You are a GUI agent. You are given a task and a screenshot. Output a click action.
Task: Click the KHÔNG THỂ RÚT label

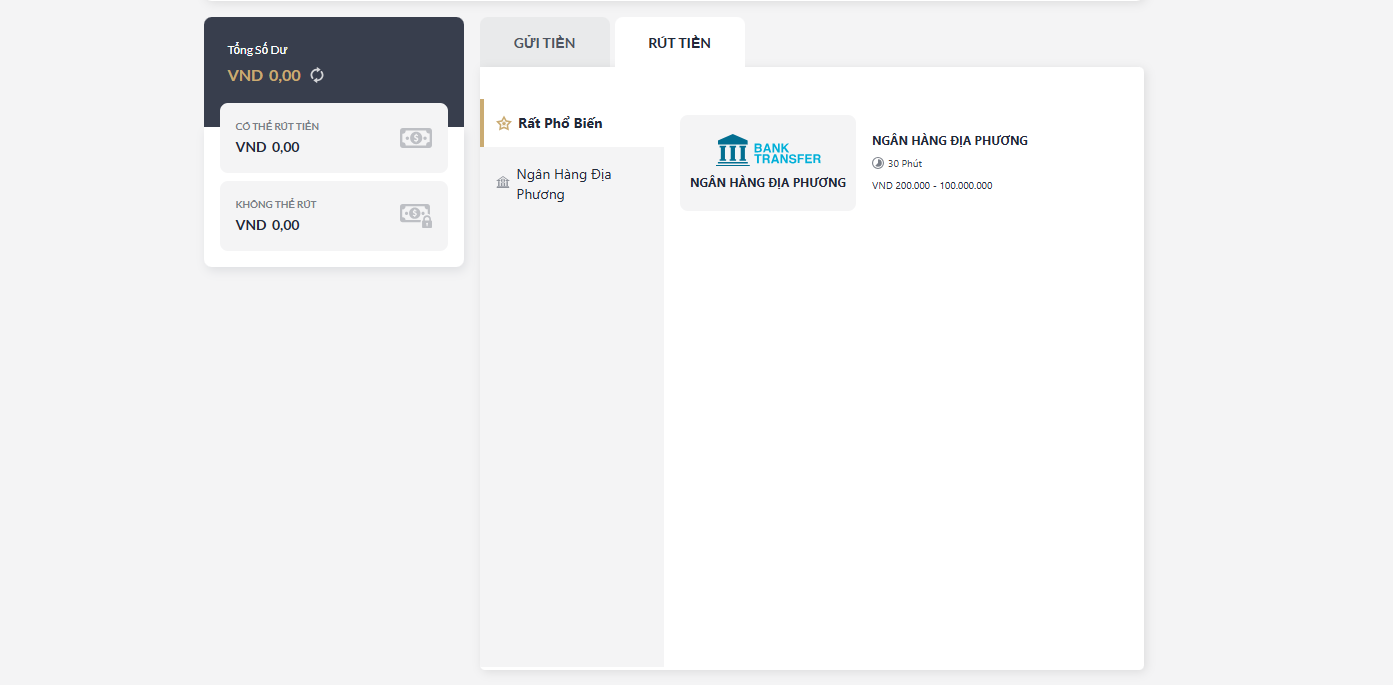click(x=275, y=205)
